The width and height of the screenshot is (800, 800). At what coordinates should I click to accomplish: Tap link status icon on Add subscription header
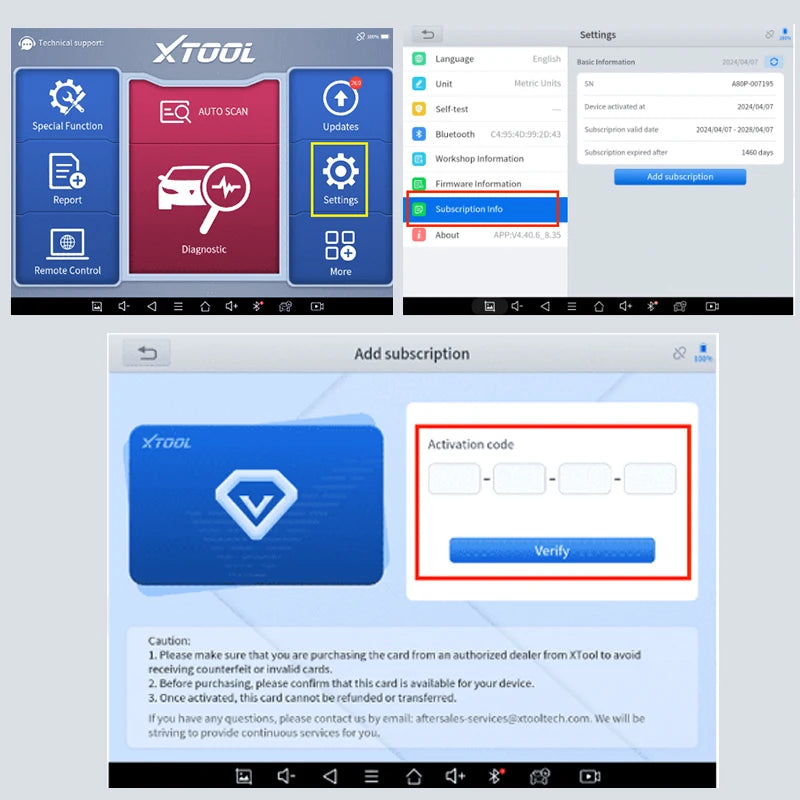(x=679, y=353)
